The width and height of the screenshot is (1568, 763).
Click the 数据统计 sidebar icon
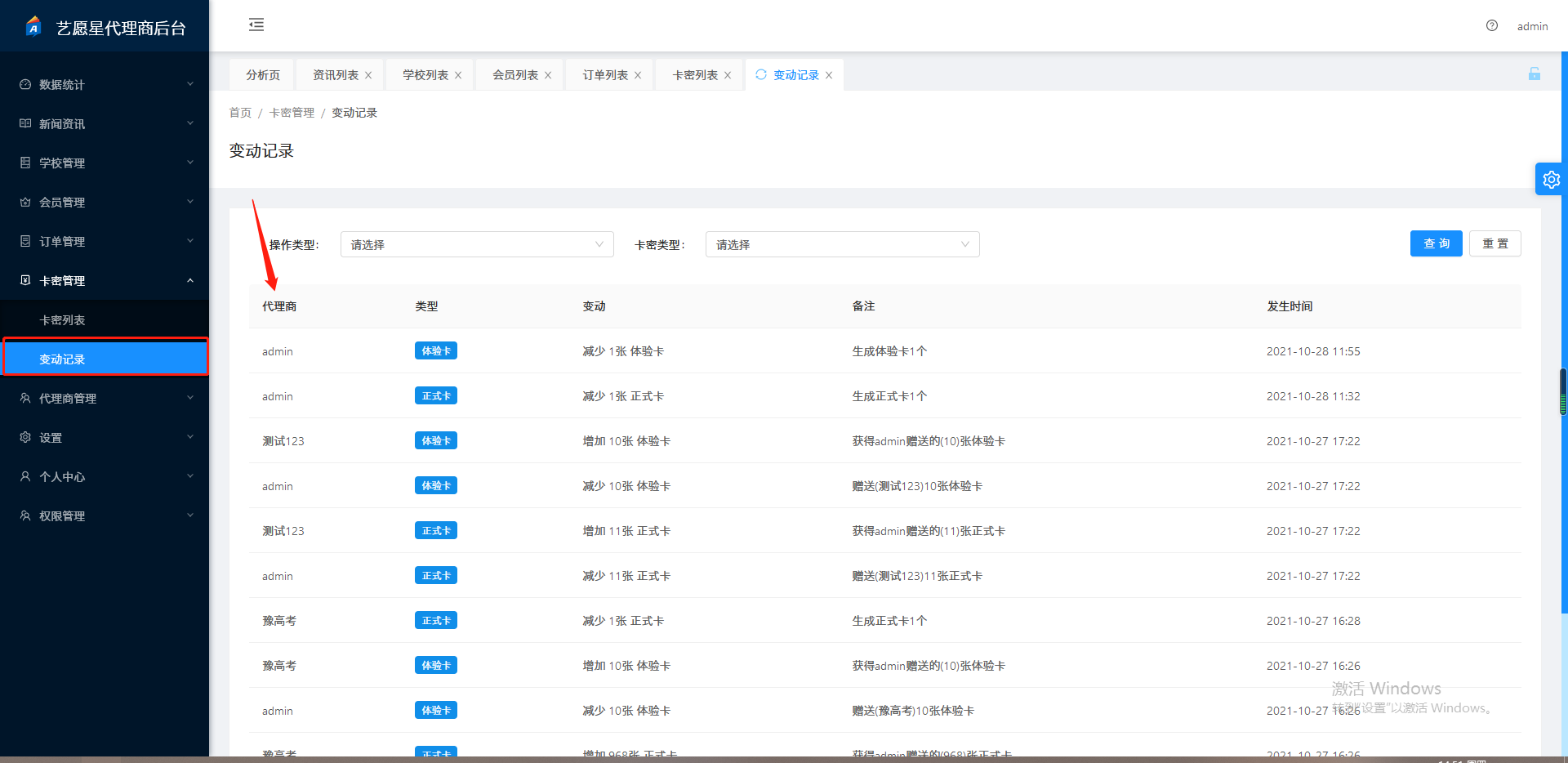[x=25, y=84]
